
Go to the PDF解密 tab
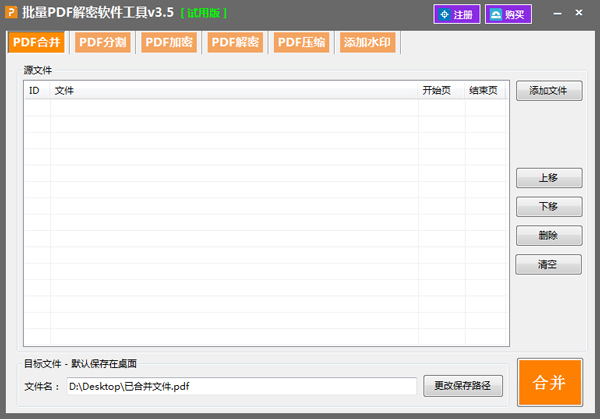235,42
